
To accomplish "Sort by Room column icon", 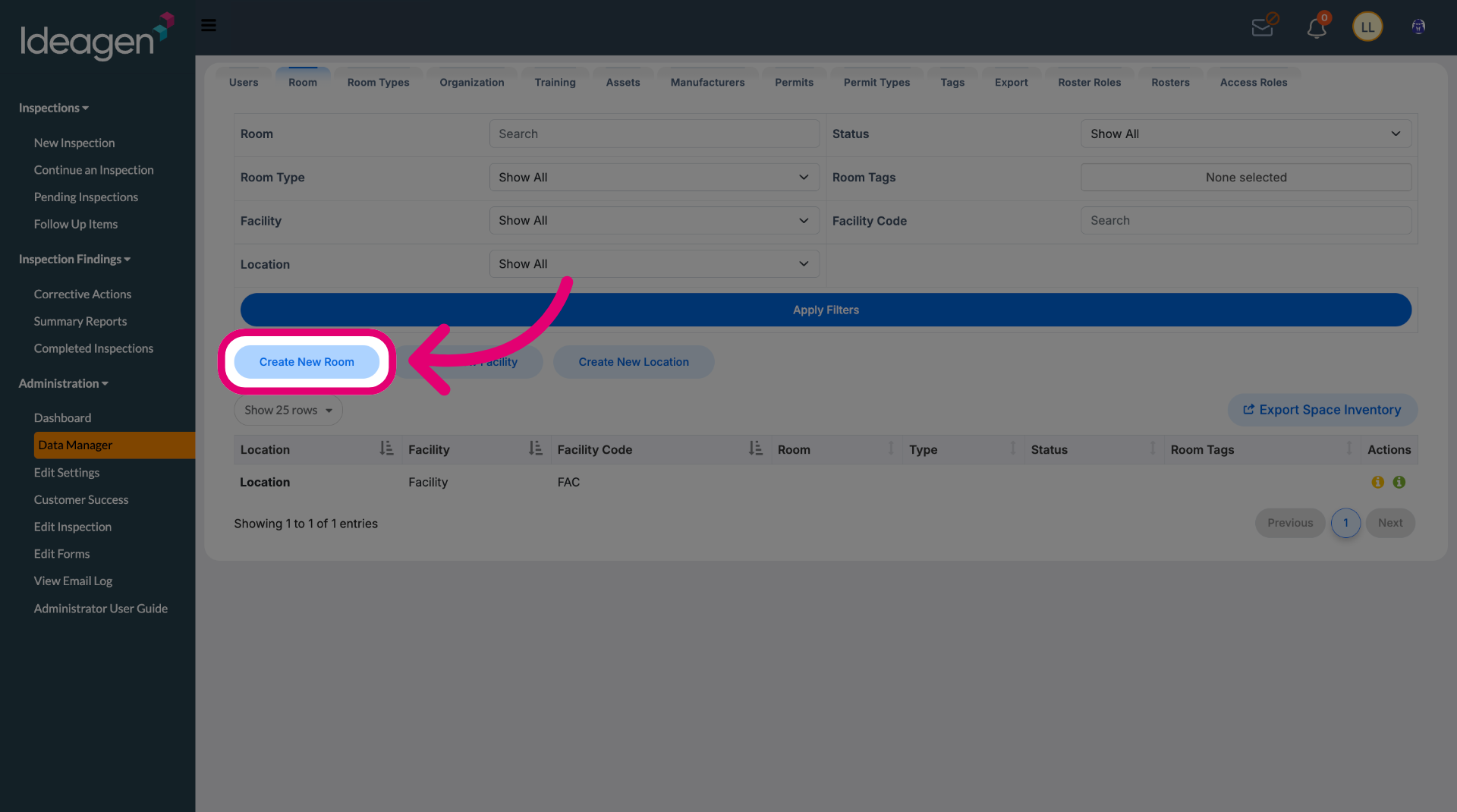I will point(891,448).
